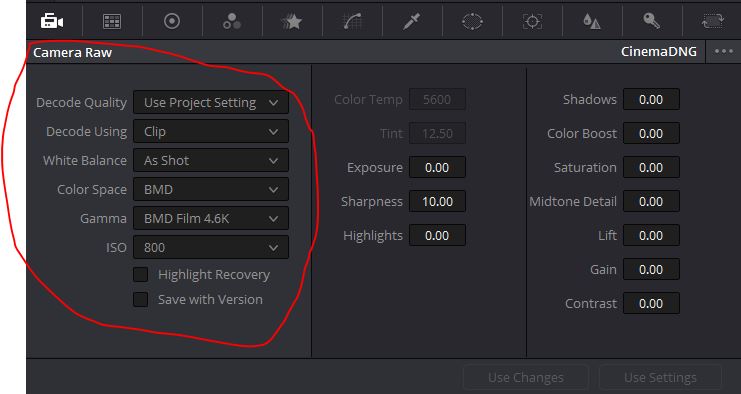This screenshot has width=741, height=394.
Task: Click the Use Changes button
Action: pyautogui.click(x=526, y=378)
